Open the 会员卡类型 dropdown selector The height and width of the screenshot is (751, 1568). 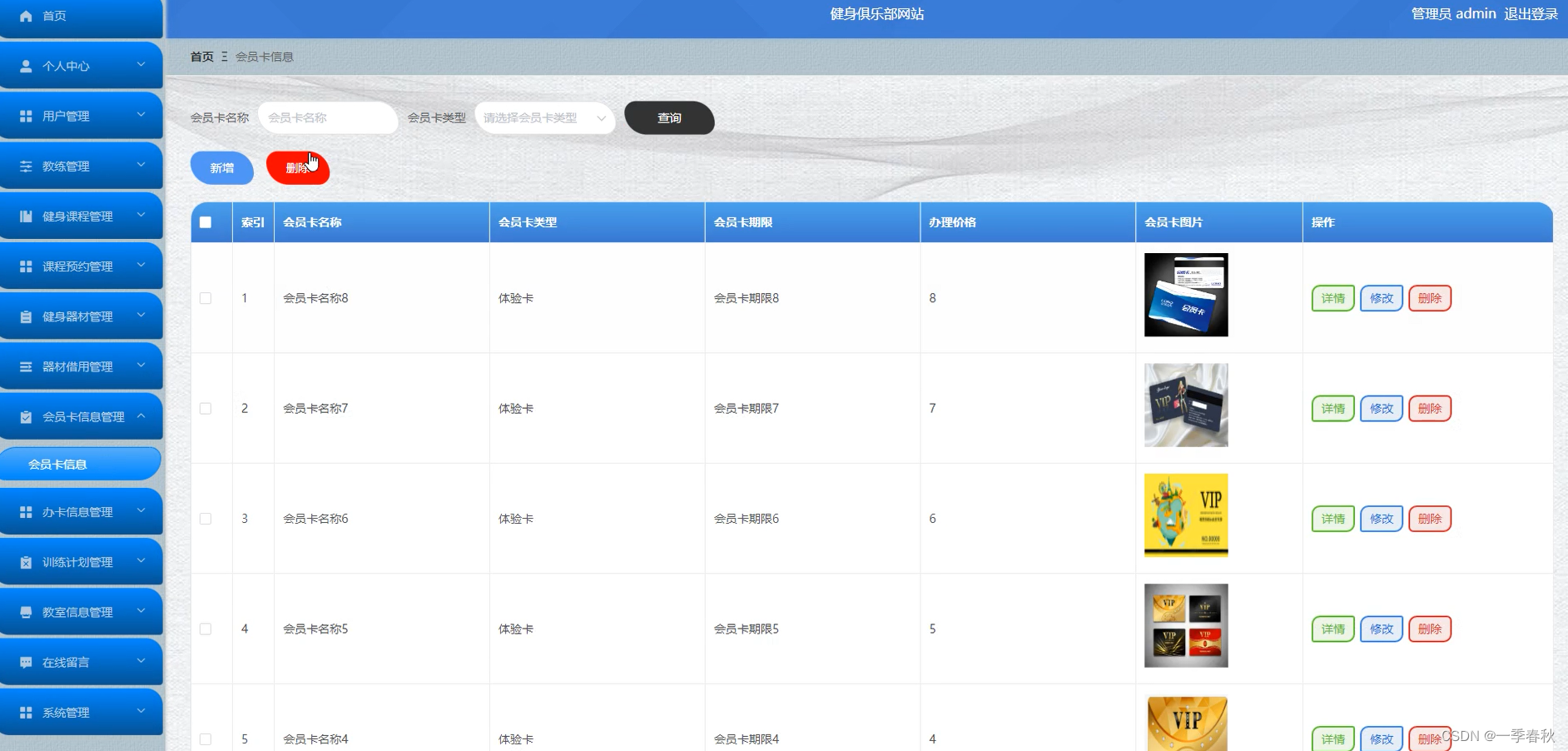[x=543, y=117]
